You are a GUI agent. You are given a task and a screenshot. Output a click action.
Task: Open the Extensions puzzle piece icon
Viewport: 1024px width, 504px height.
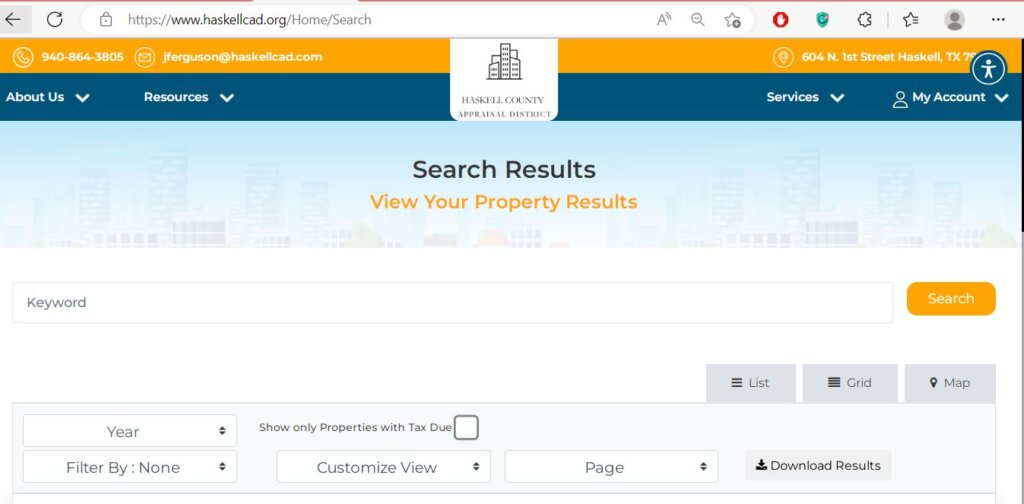coord(865,20)
